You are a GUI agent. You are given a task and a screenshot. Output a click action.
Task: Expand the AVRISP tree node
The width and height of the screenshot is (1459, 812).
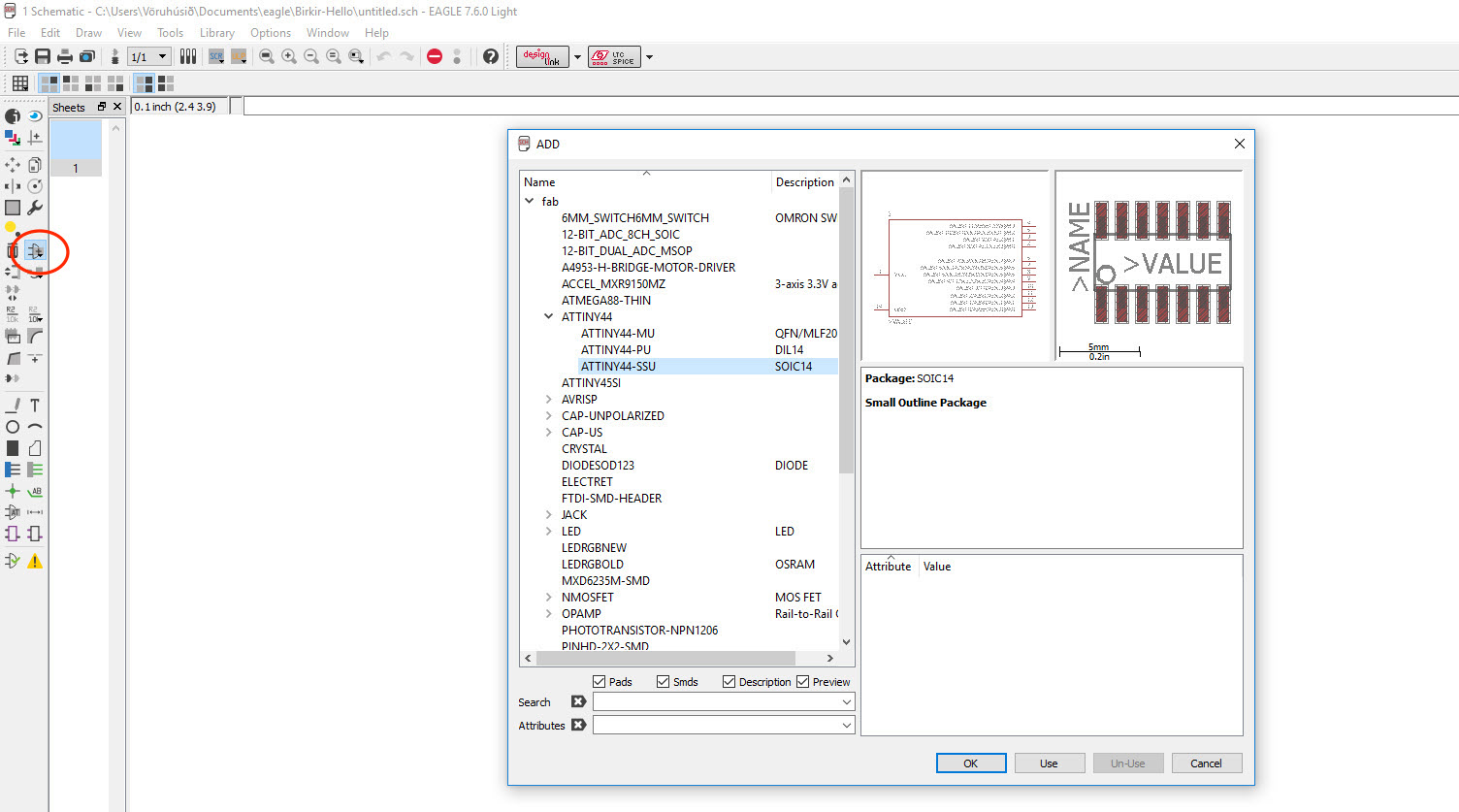(x=548, y=400)
